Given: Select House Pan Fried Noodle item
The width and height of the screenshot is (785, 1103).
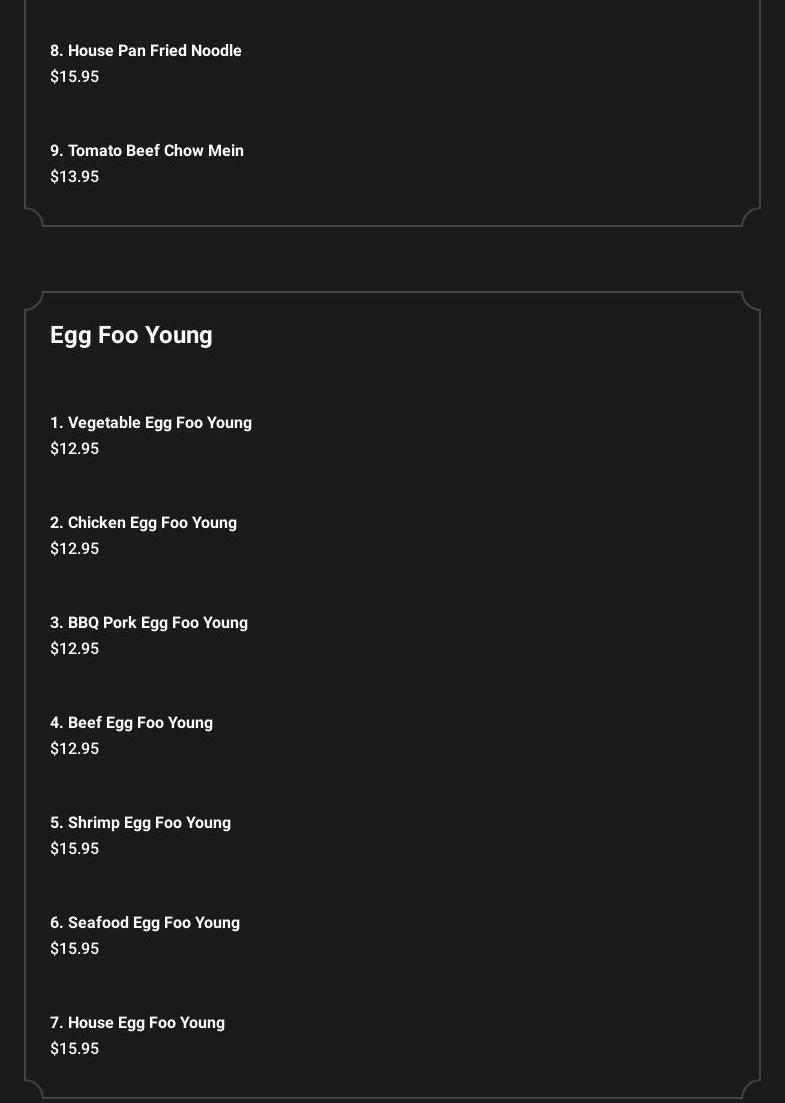Looking at the screenshot, I should (x=146, y=51).
